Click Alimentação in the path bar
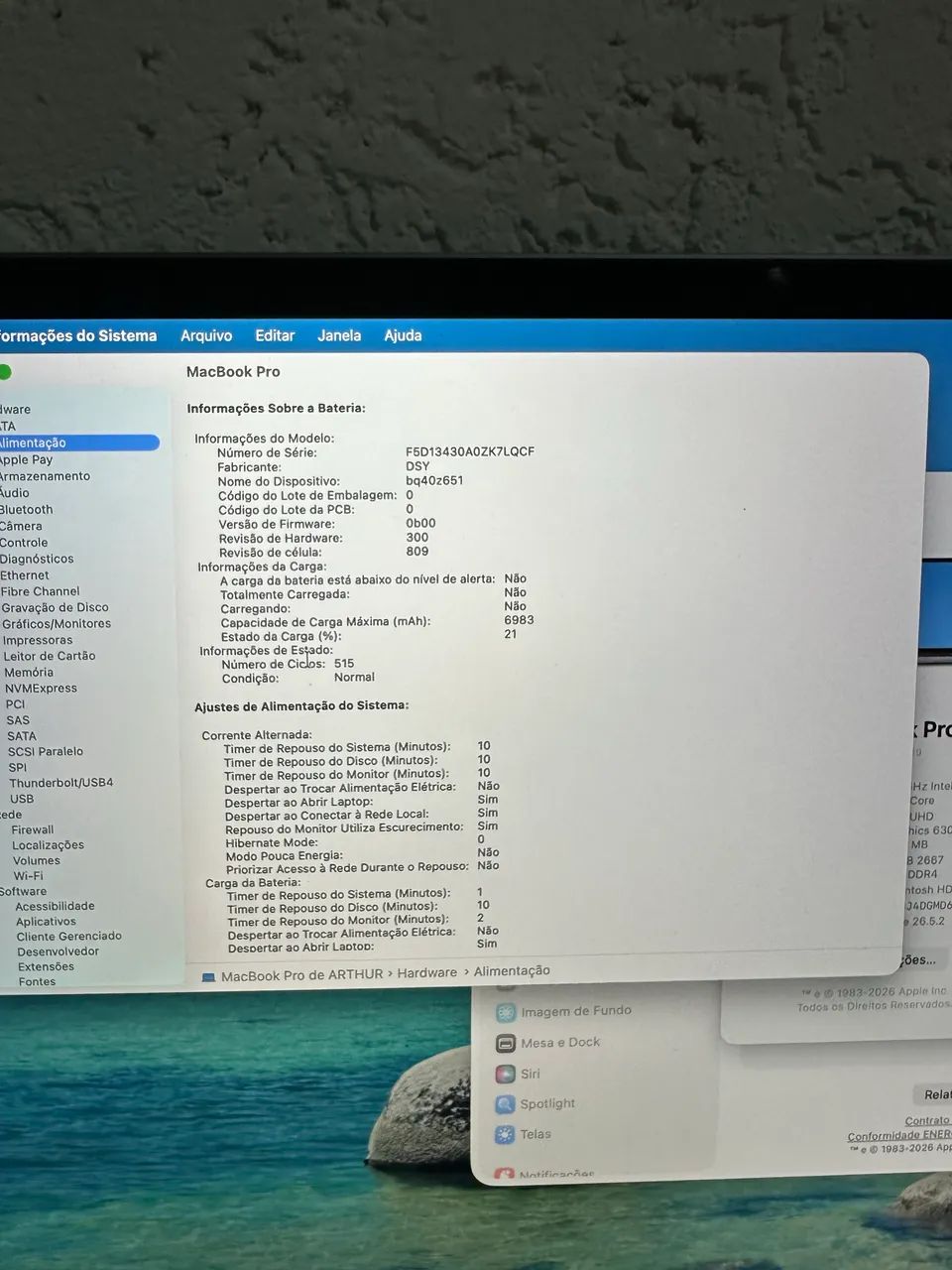This screenshot has width=952, height=1270. coord(512,971)
